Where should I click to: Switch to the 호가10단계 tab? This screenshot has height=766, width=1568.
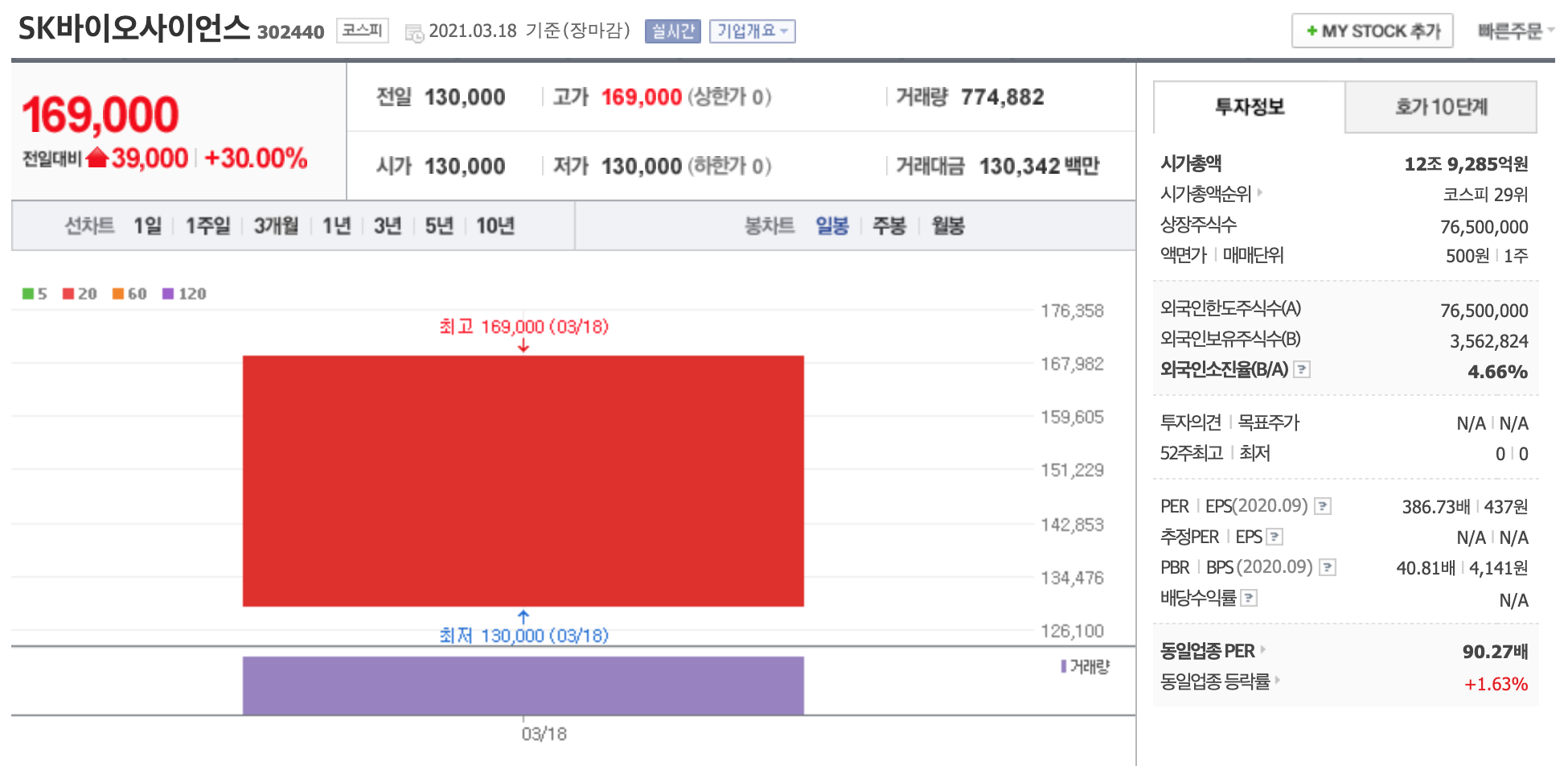[1441, 107]
